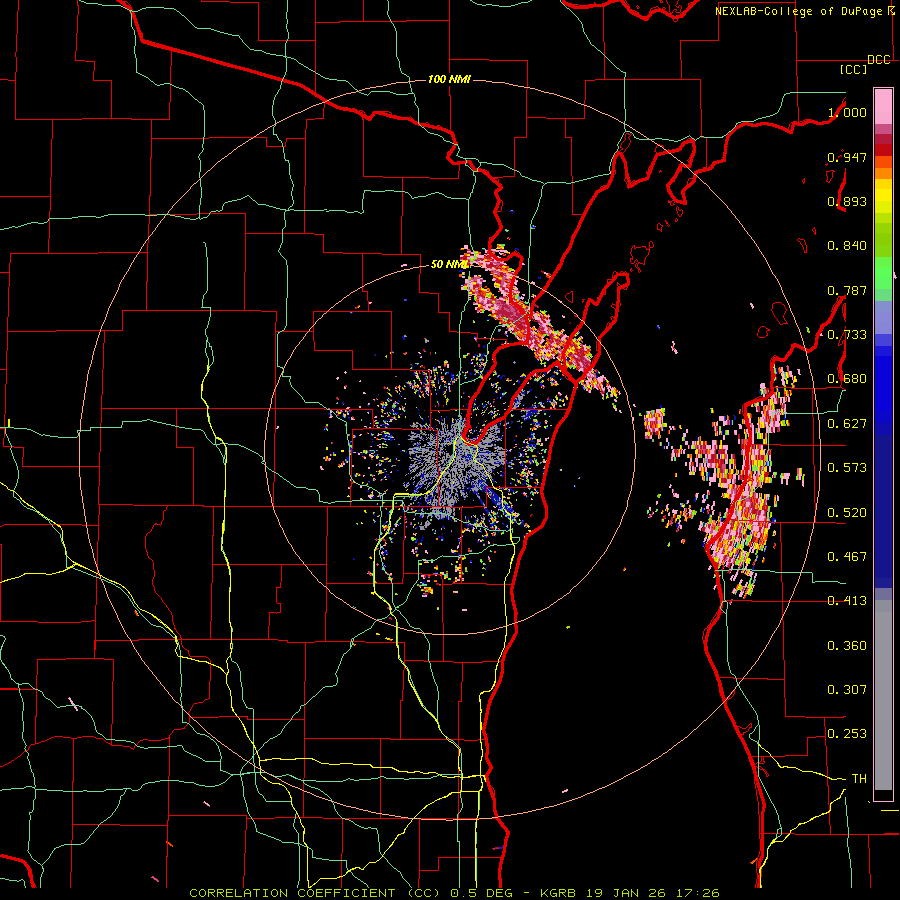Screen dimensions: 900x900
Task: Select the 0.520 legend value
Action: point(847,513)
